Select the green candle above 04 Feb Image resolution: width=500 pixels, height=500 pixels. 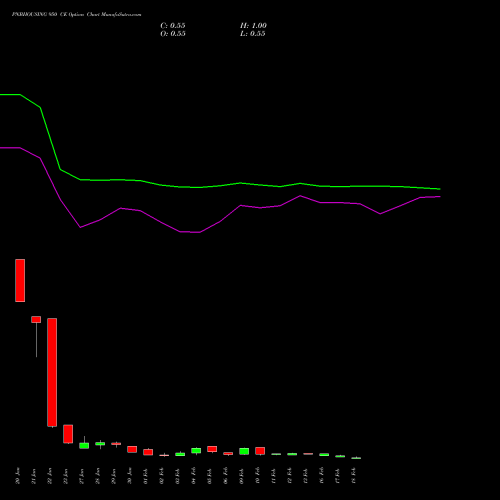[x=196, y=451]
